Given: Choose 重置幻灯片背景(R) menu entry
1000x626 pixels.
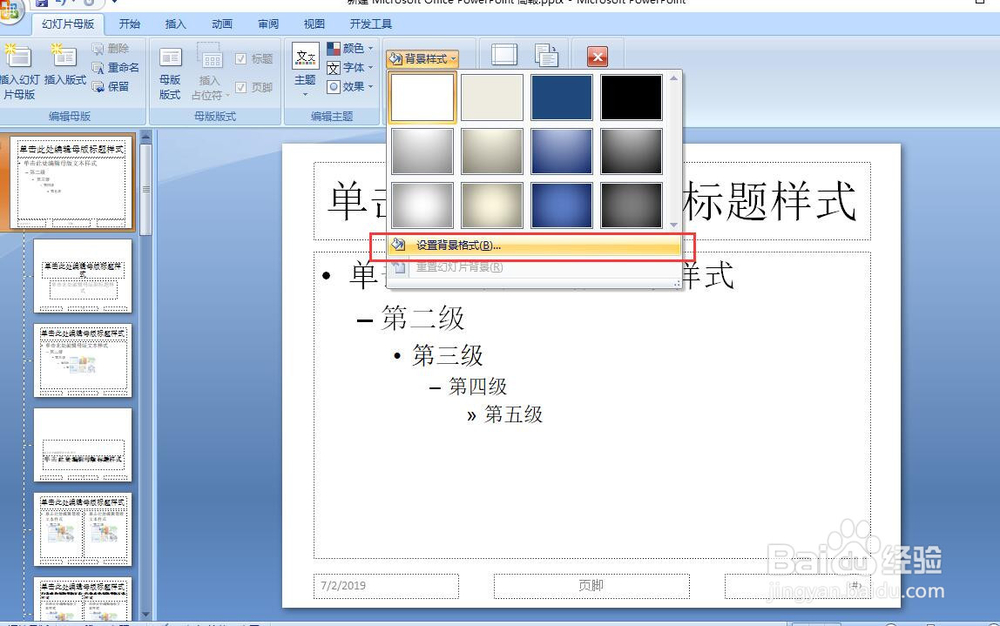Looking at the screenshot, I should coord(533,267).
